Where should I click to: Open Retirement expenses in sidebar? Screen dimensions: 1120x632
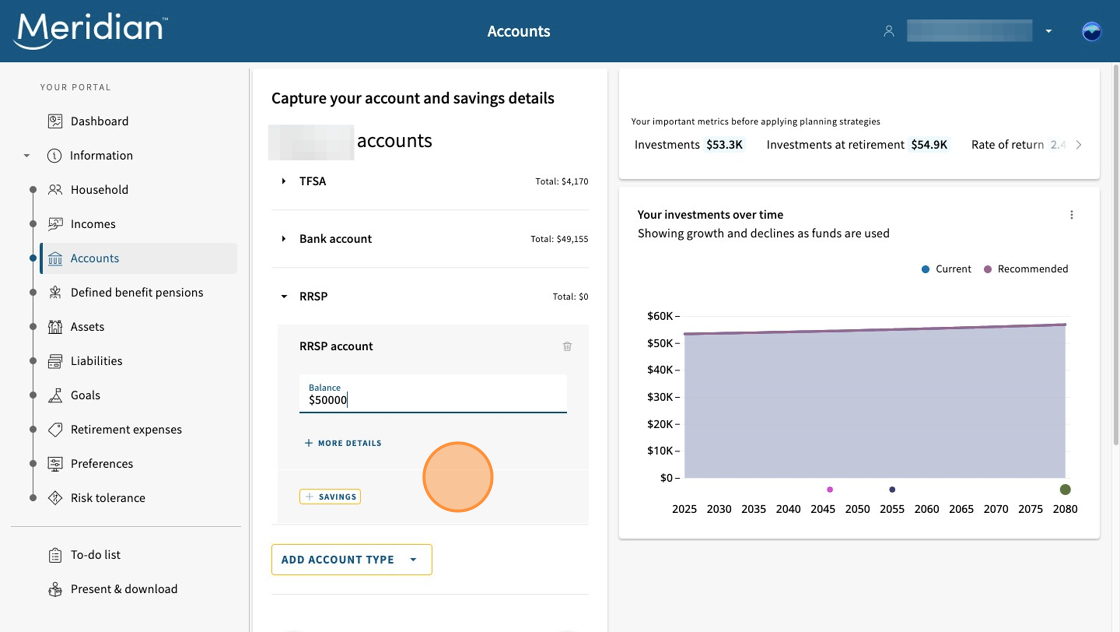pos(126,430)
